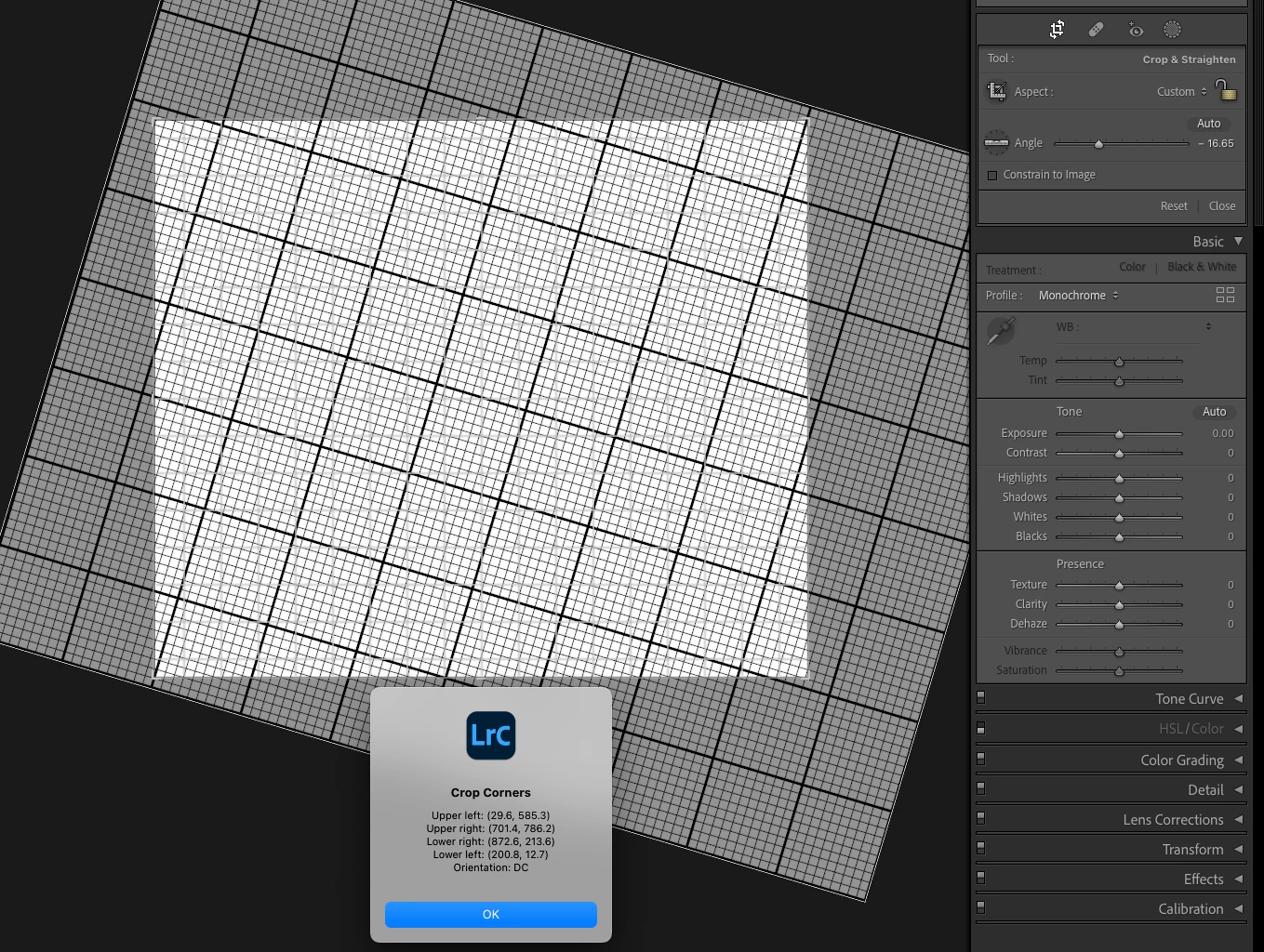1264x952 pixels.
Task: Open the Aspect Custom dropdown
Action: (1182, 91)
